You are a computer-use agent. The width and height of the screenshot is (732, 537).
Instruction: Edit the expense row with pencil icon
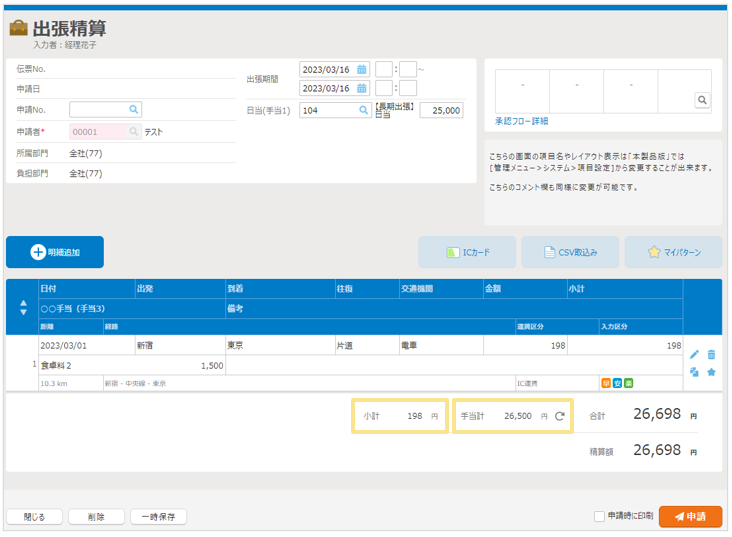pyautogui.click(x=695, y=354)
